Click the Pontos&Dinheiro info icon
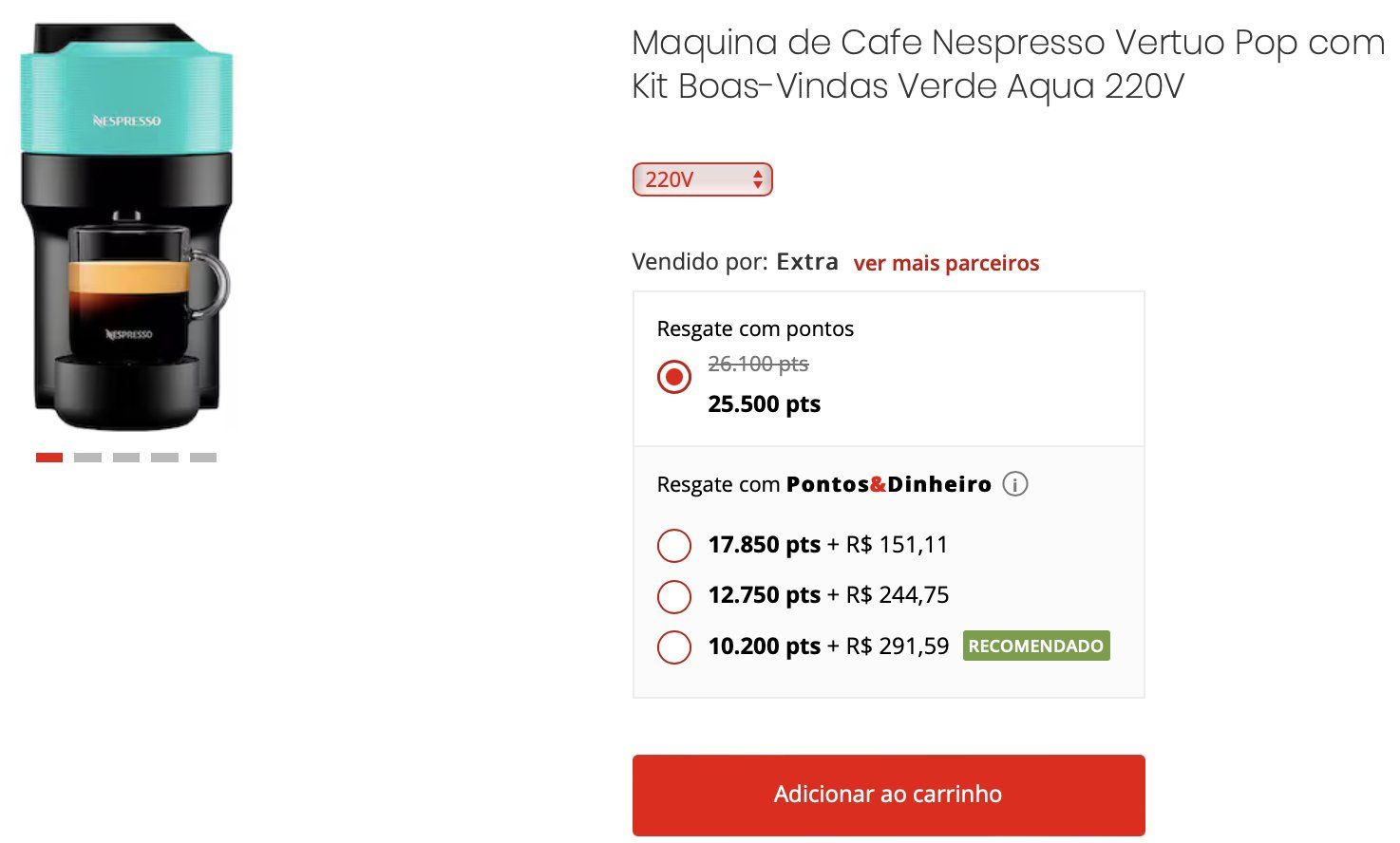 point(1014,484)
